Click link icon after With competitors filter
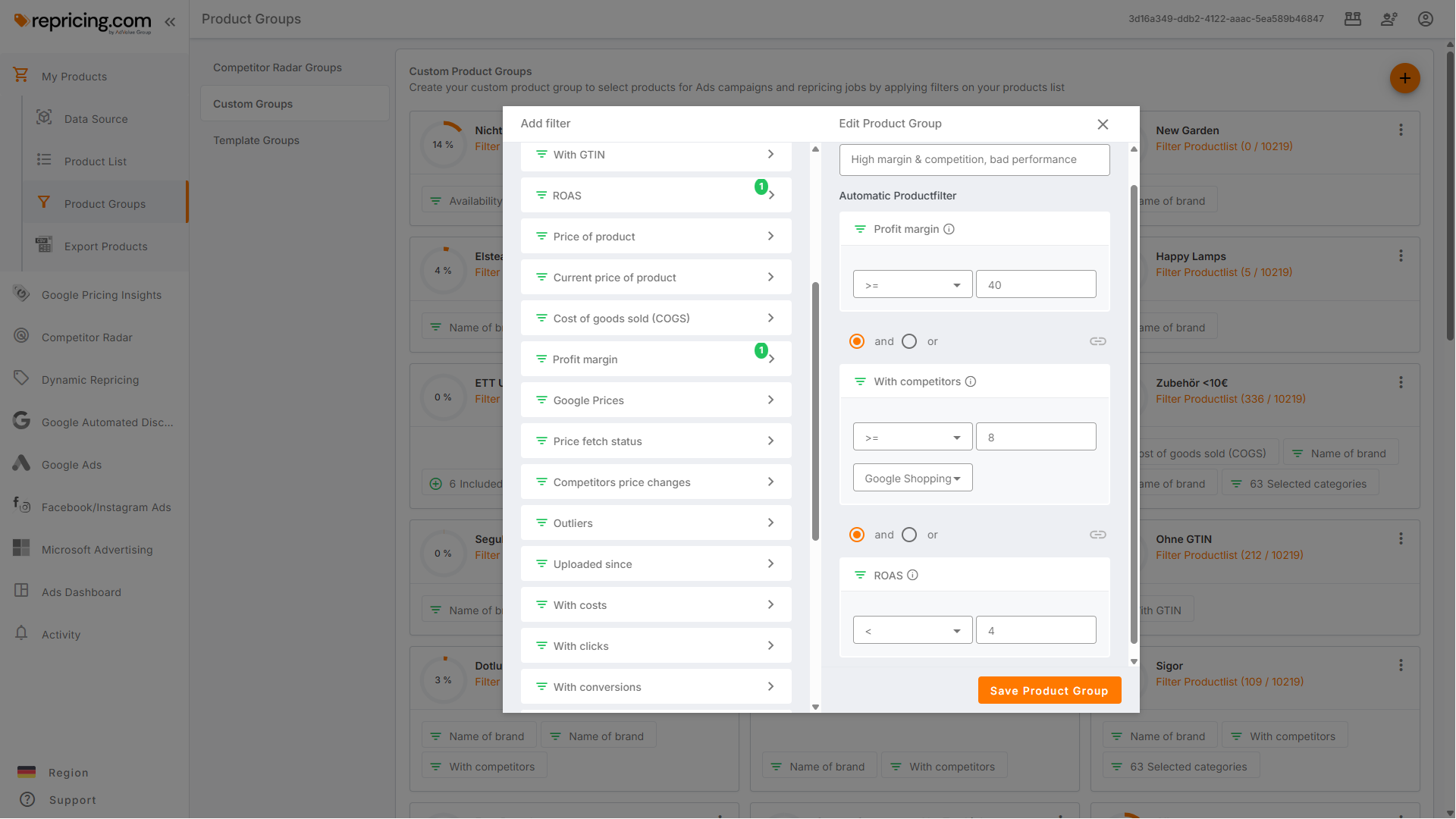1456x819 pixels. [1097, 535]
